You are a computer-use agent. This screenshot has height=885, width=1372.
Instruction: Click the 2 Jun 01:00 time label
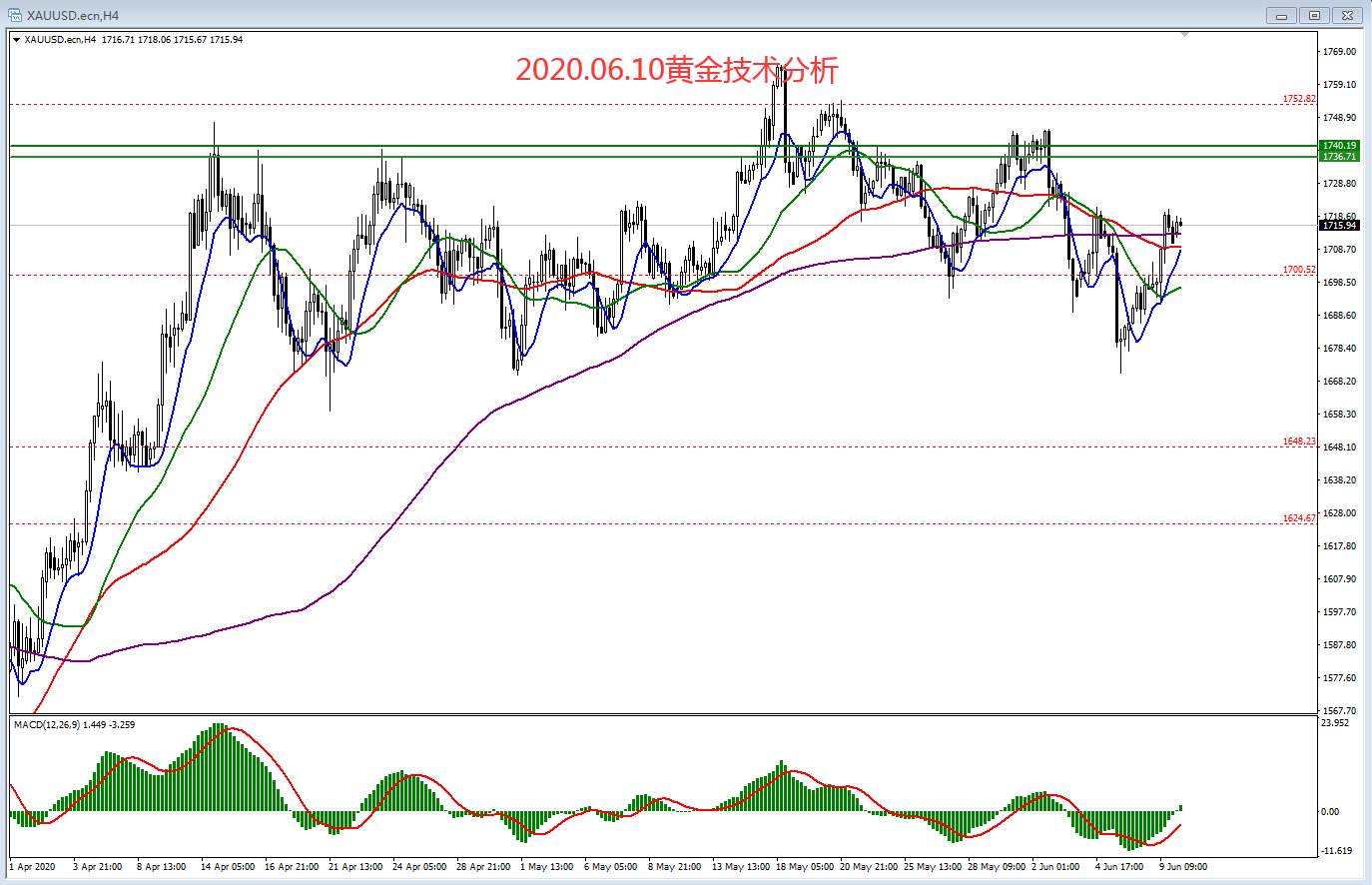click(1055, 867)
